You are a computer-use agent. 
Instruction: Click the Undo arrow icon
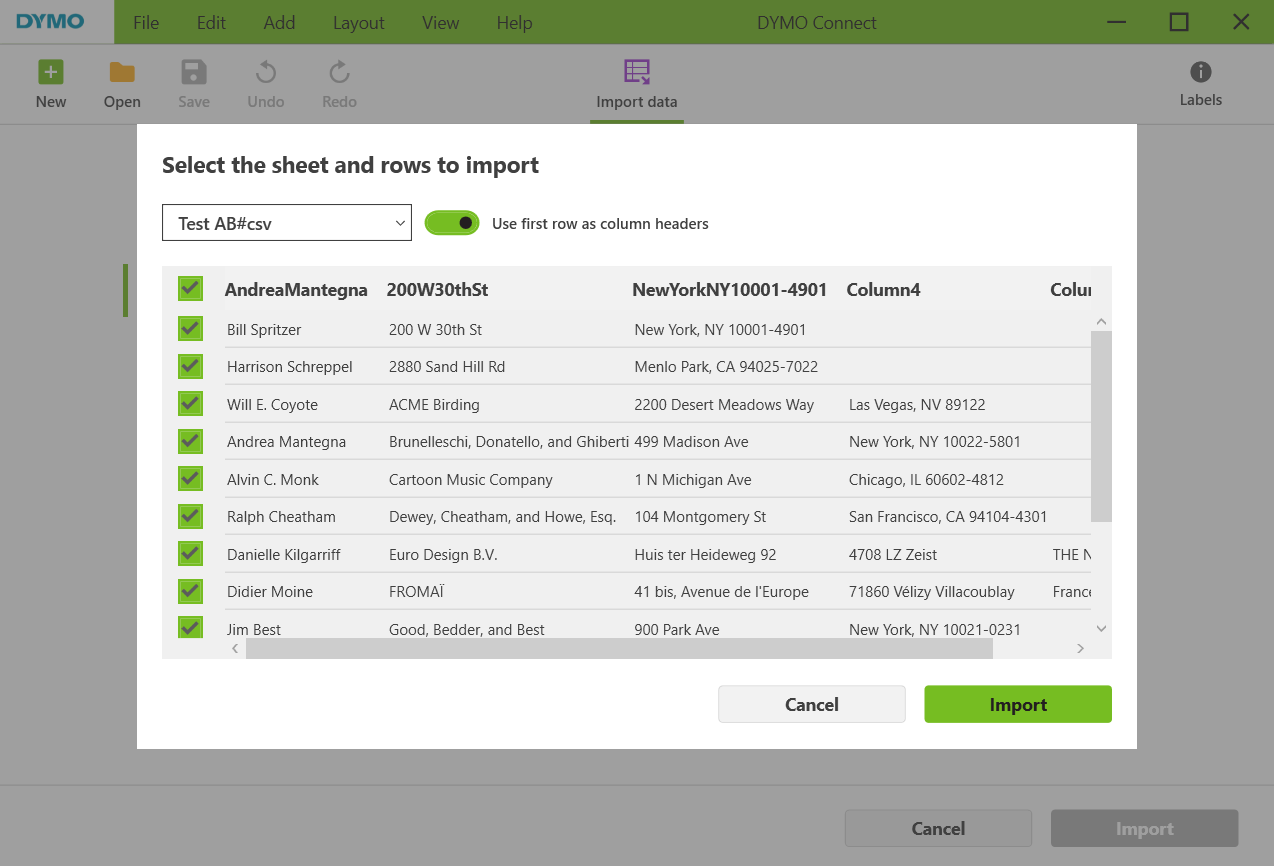pyautogui.click(x=266, y=73)
